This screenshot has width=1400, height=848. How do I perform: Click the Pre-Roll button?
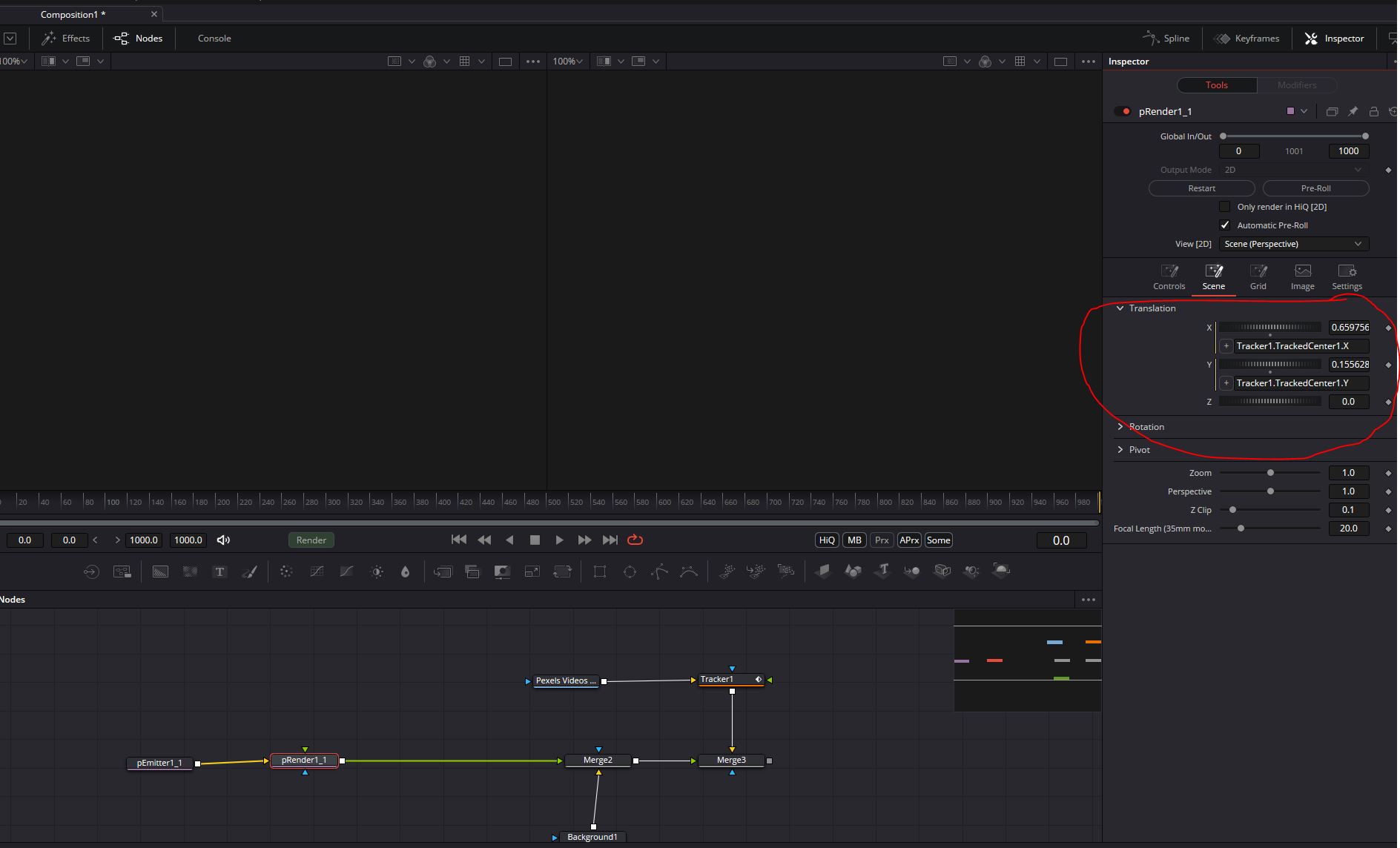1316,188
